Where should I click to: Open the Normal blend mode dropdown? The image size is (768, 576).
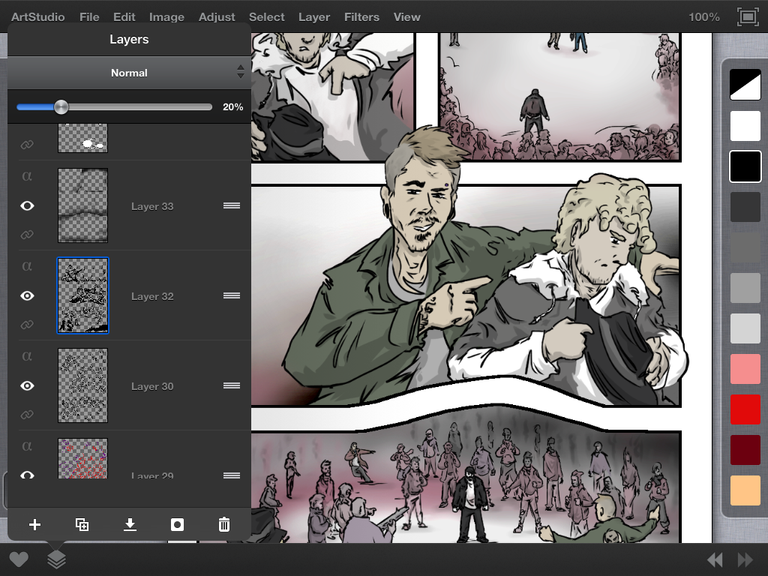pos(129,72)
